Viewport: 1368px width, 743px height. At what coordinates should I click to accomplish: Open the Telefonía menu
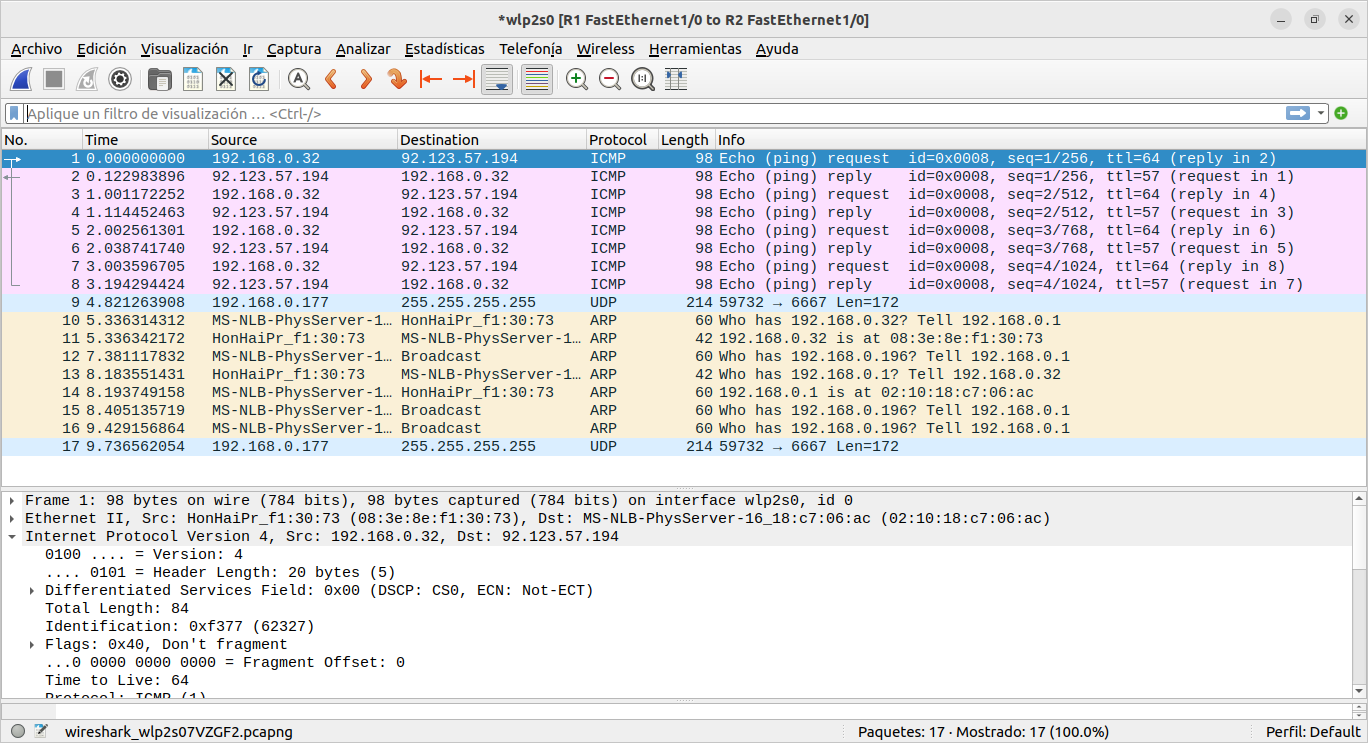(530, 49)
